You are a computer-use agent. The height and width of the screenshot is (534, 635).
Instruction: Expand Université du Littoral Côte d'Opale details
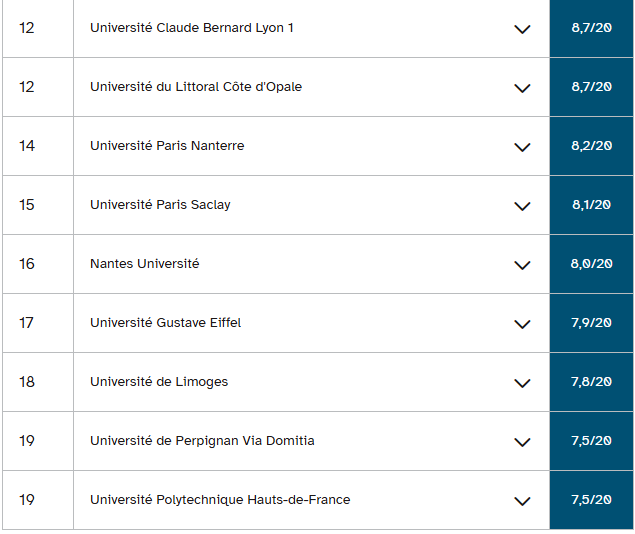(x=521, y=88)
